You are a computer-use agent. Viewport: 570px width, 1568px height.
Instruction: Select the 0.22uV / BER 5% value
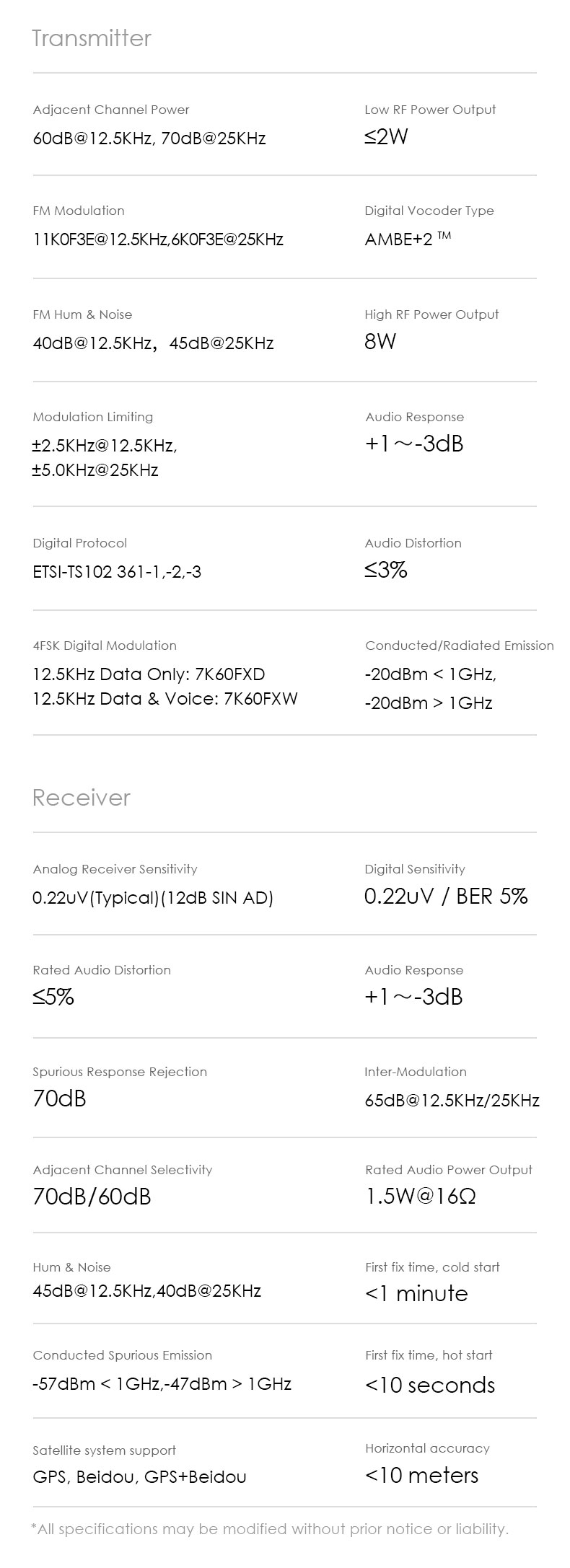[446, 897]
